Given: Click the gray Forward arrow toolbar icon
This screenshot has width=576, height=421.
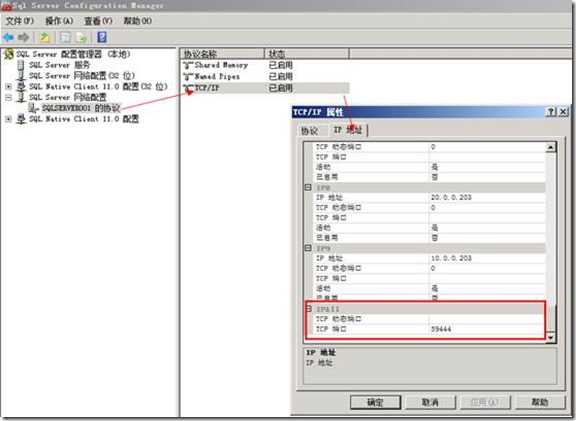Looking at the screenshot, I should coord(24,37).
